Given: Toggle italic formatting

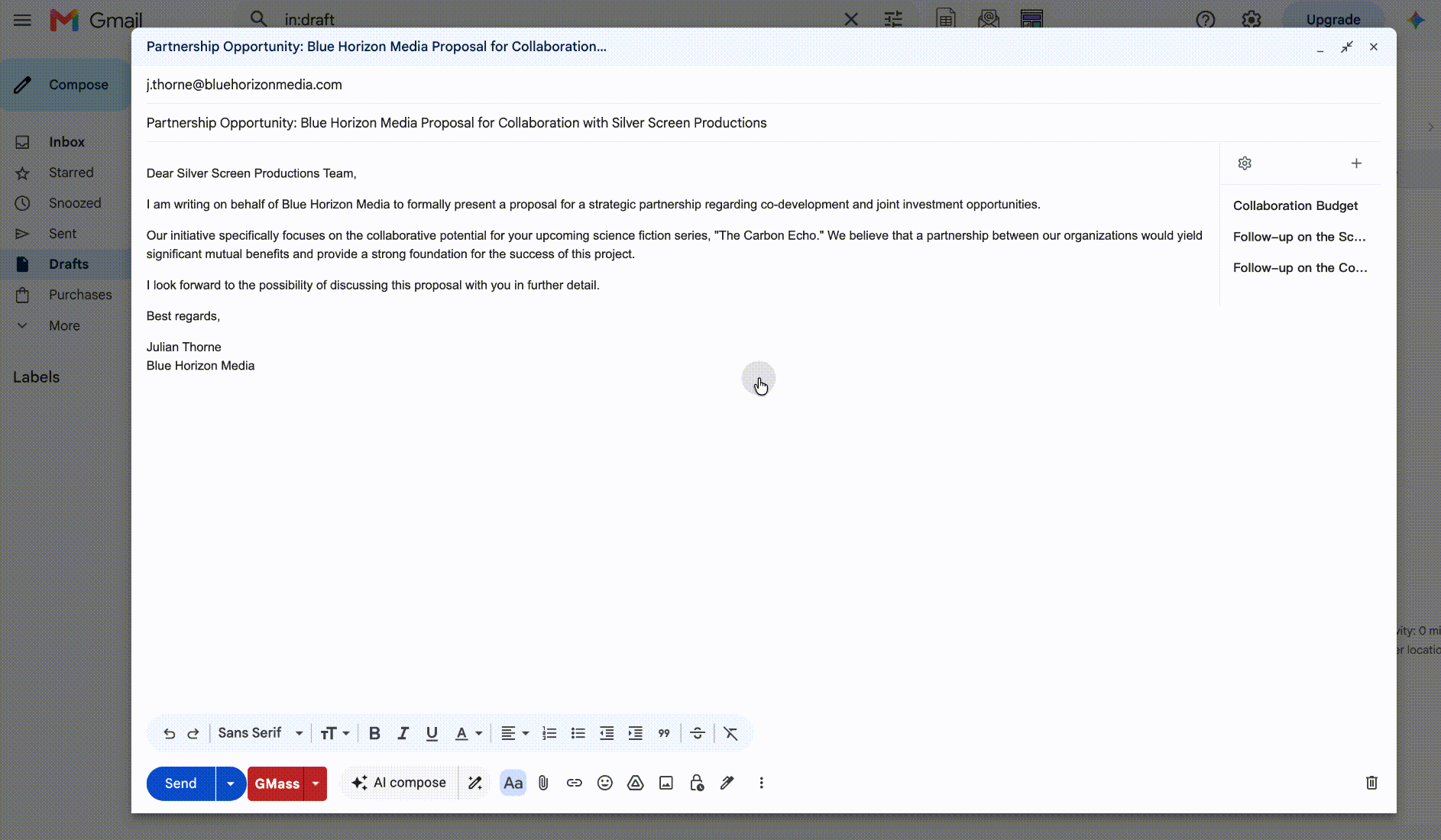Looking at the screenshot, I should (x=403, y=733).
